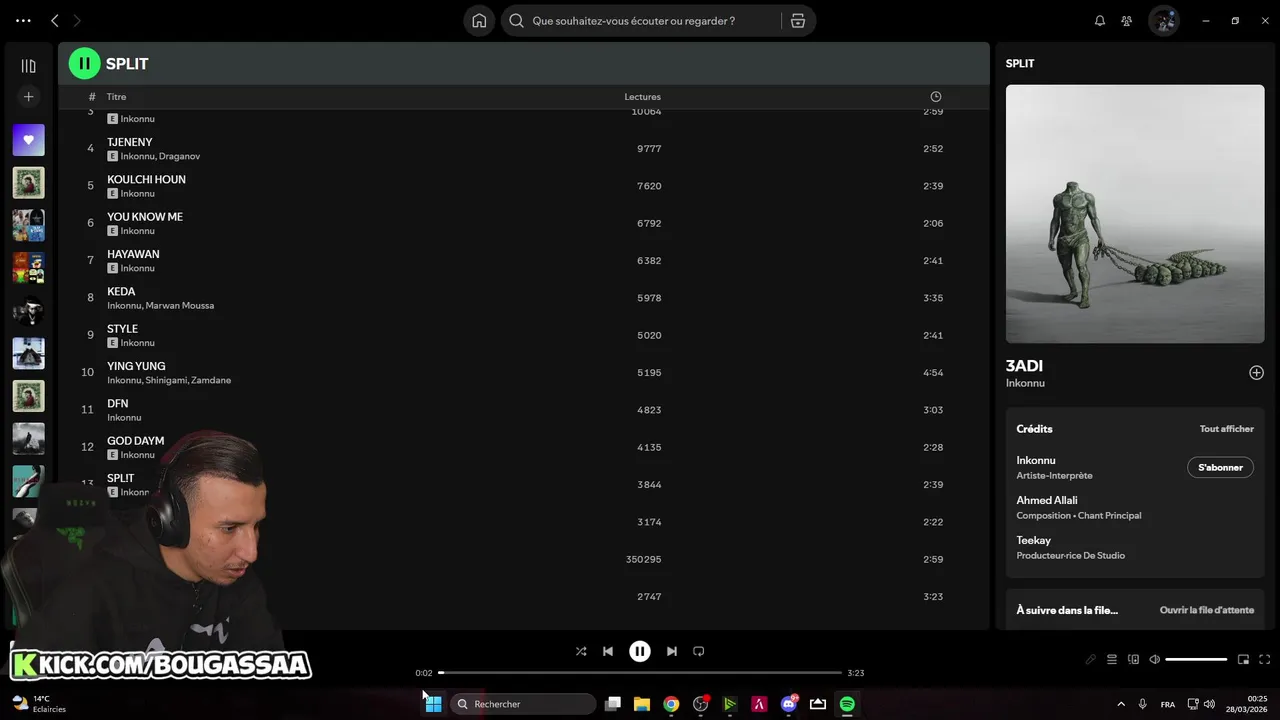Open Liked Songs heart tile in sidebar
This screenshot has height=720, width=1280.
tap(28, 140)
